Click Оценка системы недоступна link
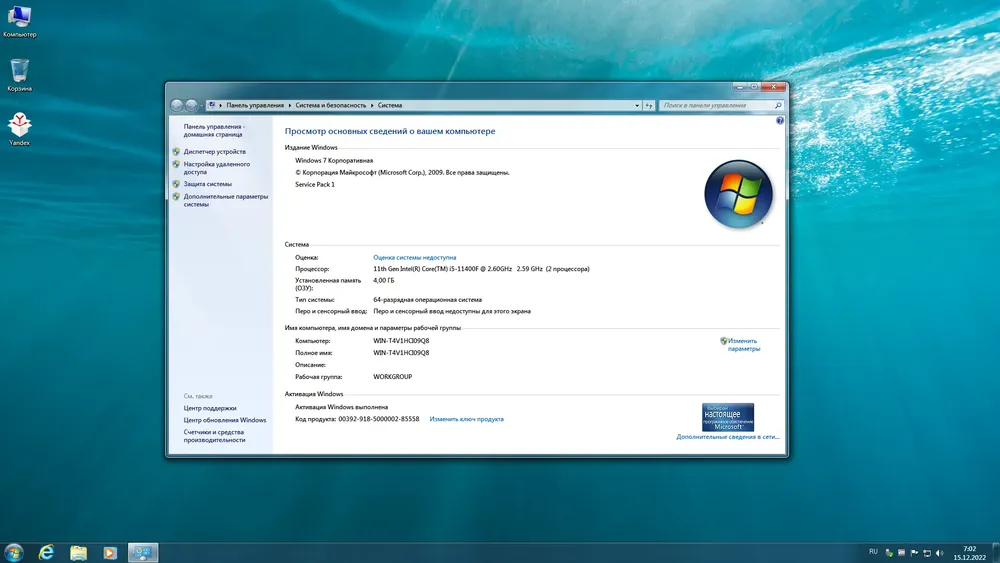 coord(415,258)
